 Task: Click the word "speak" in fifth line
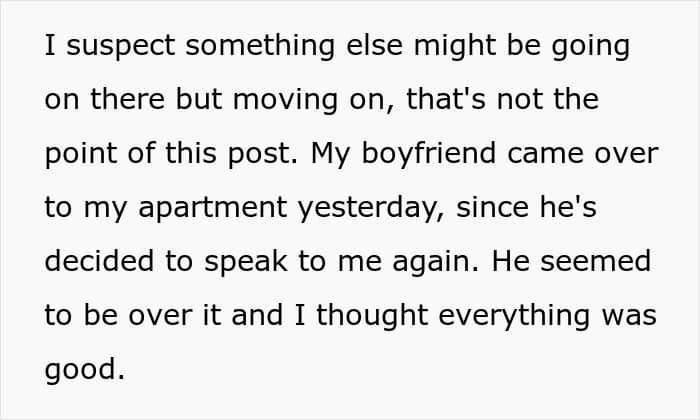[246, 262]
